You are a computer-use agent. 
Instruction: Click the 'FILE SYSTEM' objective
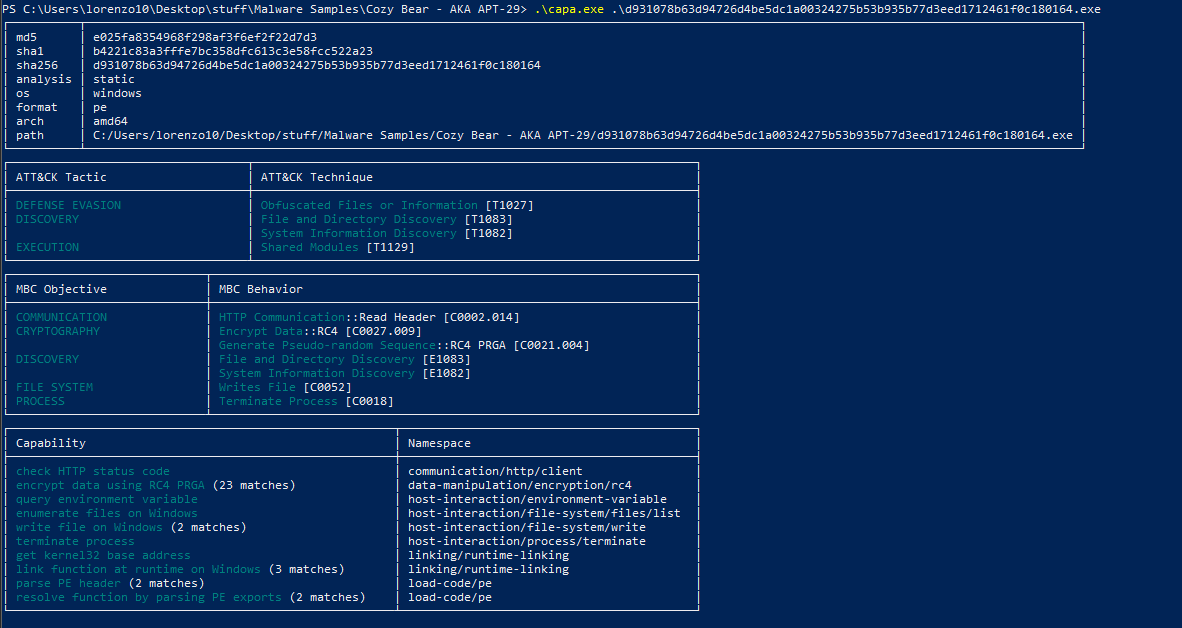coord(54,388)
